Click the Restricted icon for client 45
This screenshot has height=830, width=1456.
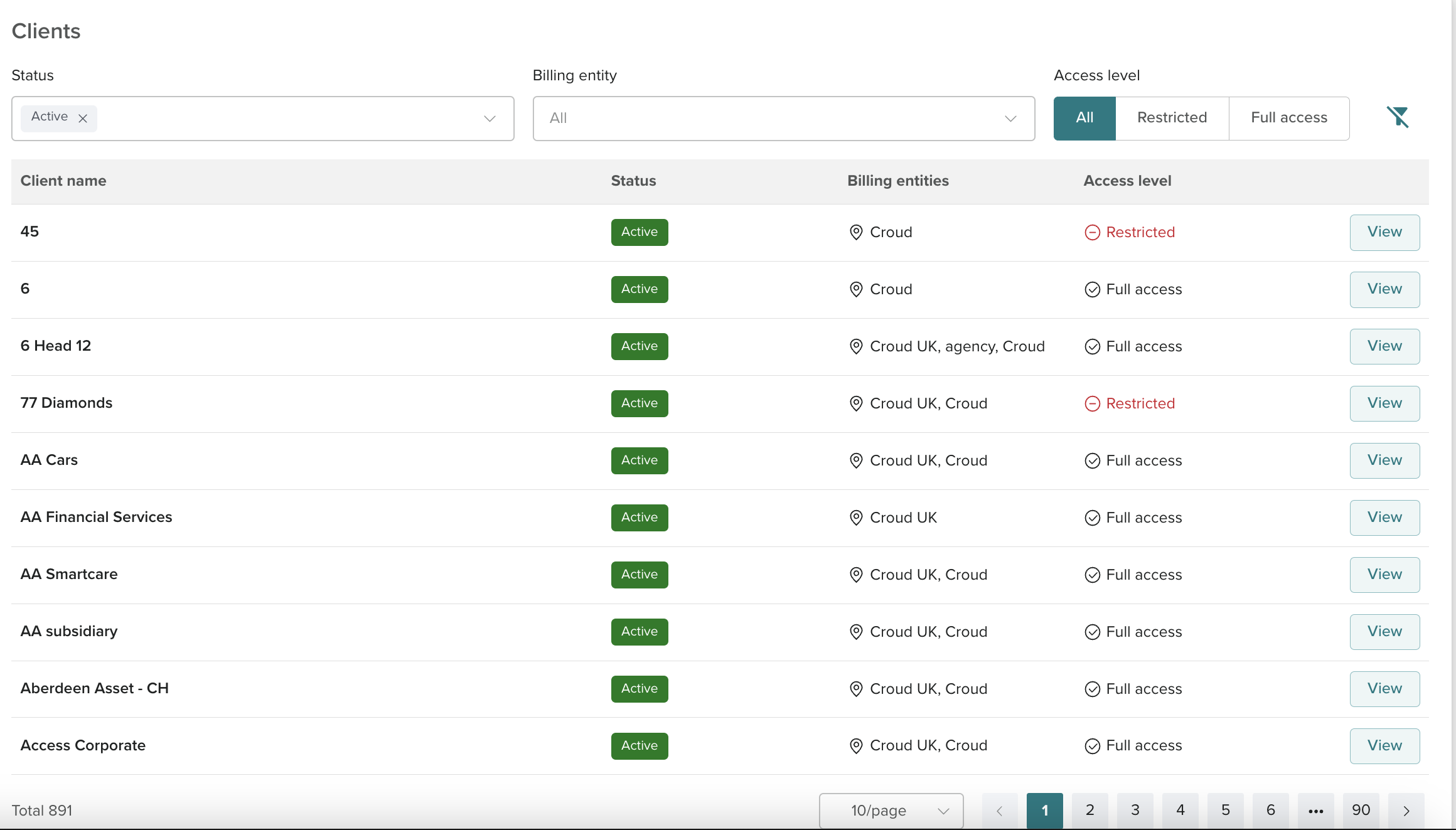click(x=1092, y=233)
